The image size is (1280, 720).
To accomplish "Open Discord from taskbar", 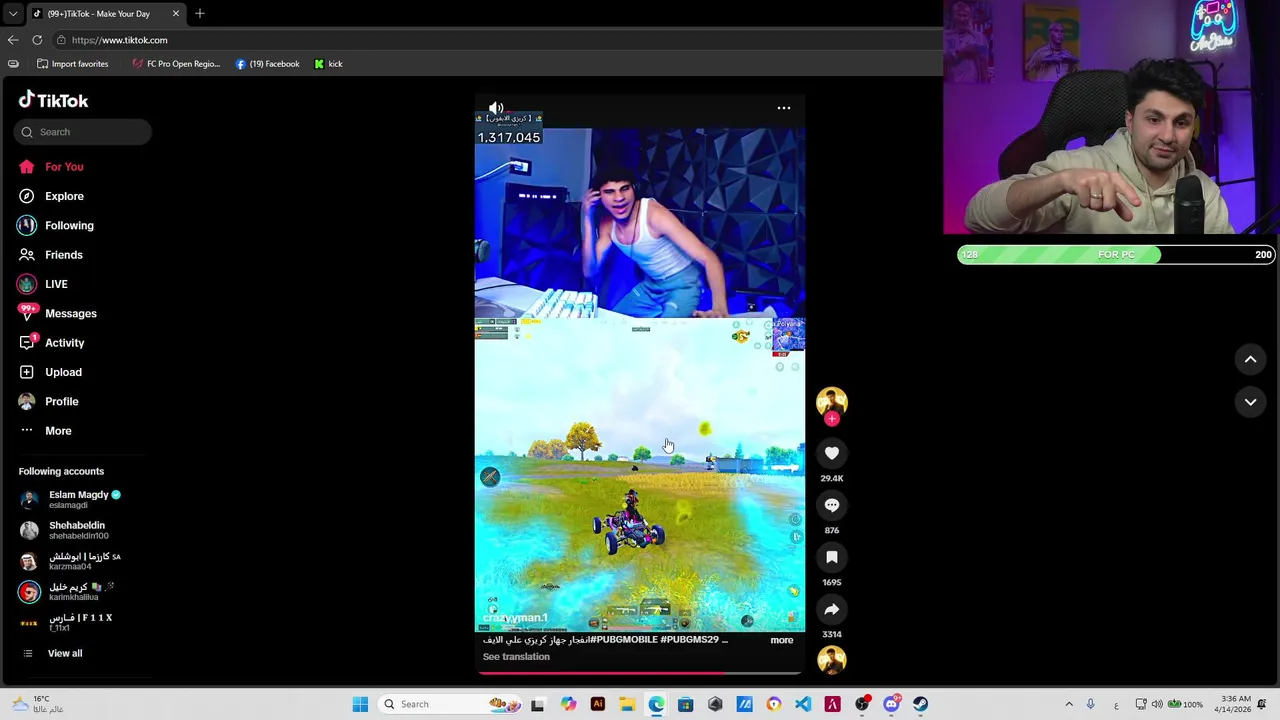I will (x=891, y=704).
